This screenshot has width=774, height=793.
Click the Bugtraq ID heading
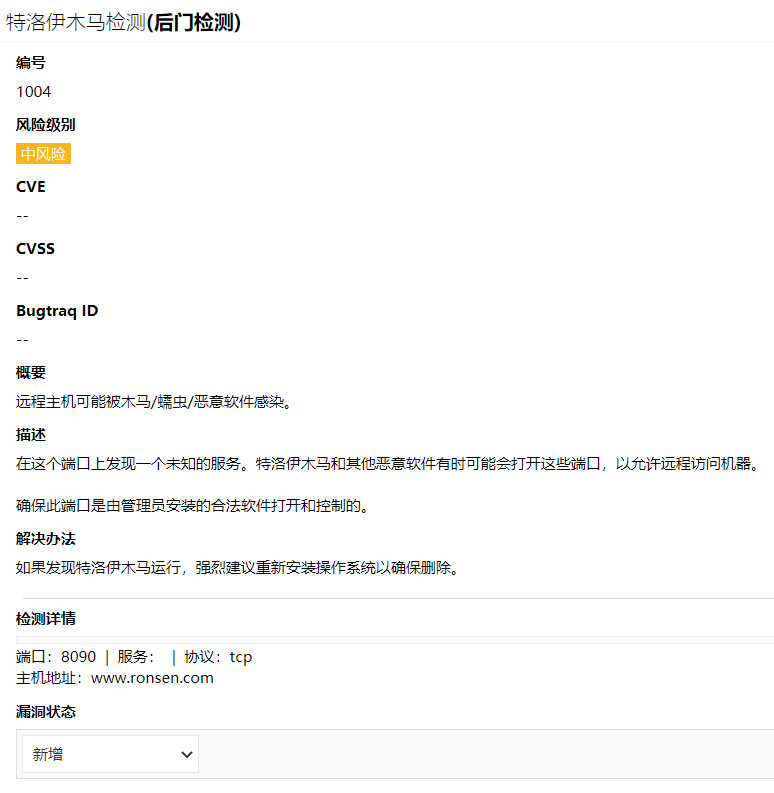point(57,311)
